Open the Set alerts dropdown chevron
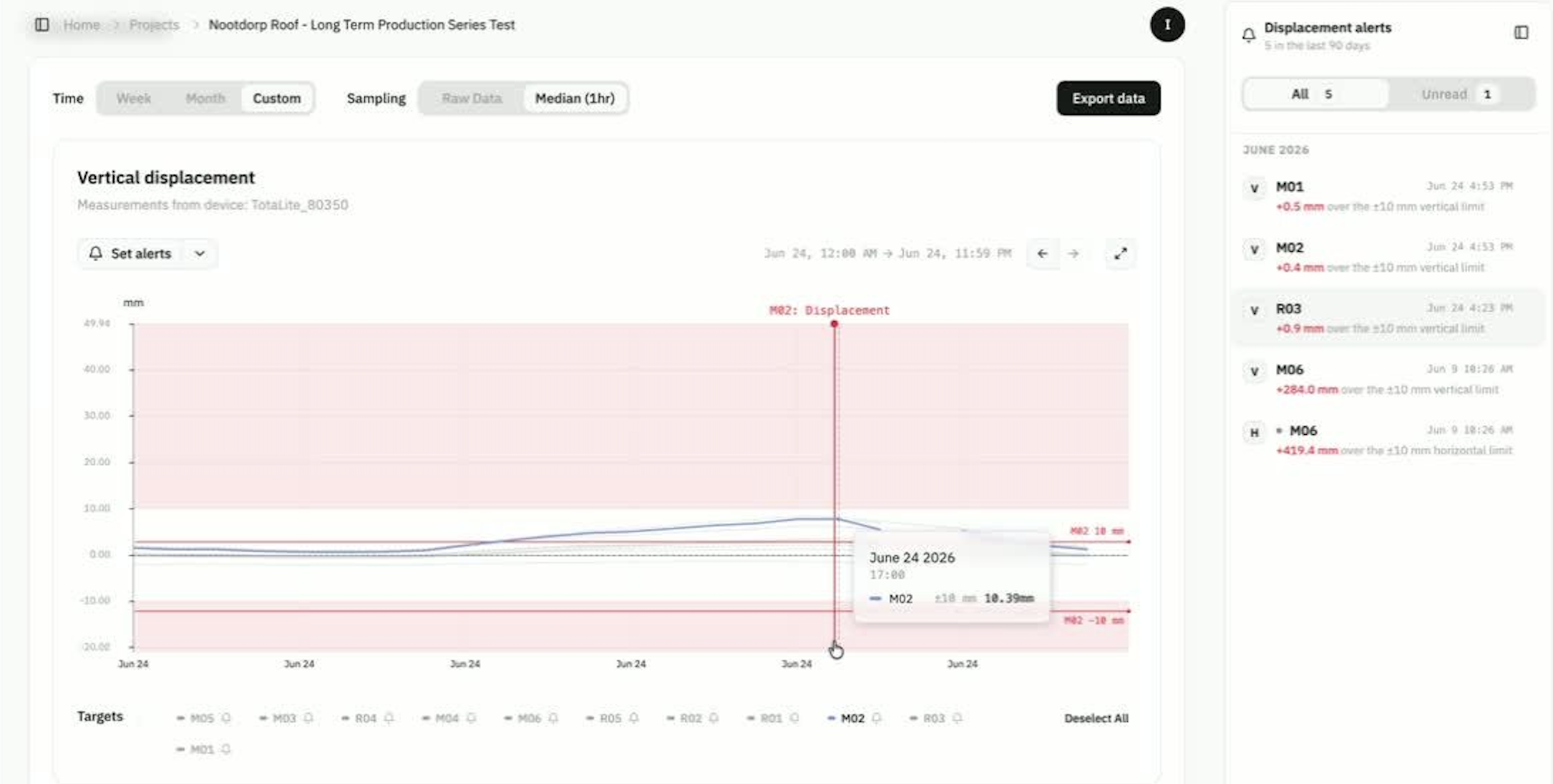The height and width of the screenshot is (784, 1553). pos(200,254)
